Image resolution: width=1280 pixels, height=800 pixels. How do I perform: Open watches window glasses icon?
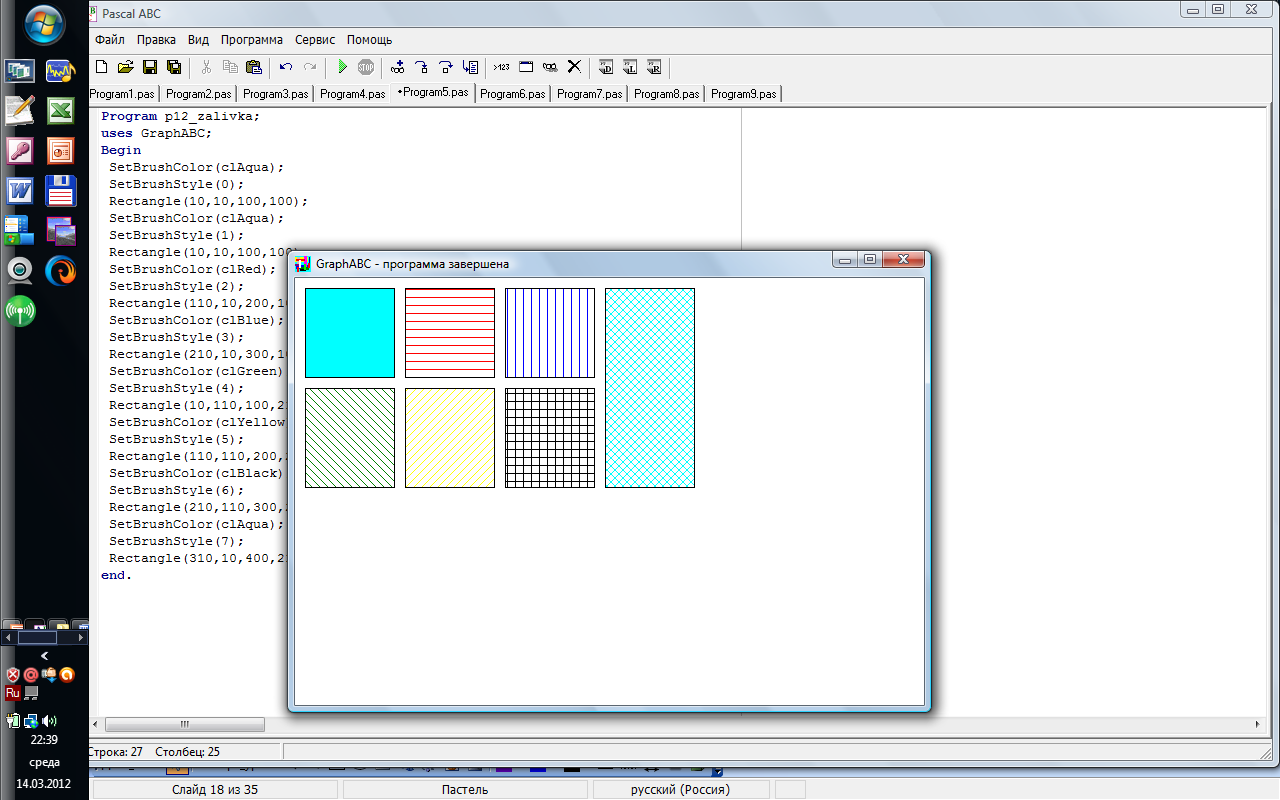point(550,67)
